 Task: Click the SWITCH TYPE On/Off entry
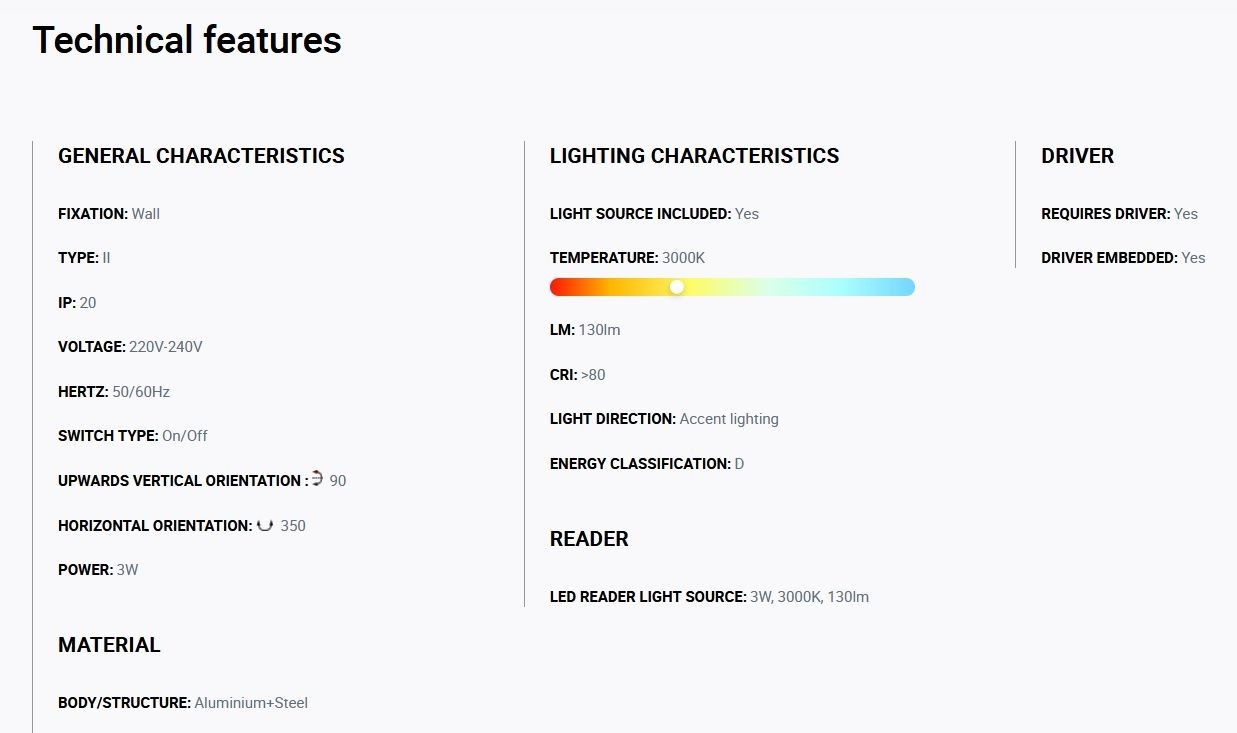pyautogui.click(x=133, y=436)
